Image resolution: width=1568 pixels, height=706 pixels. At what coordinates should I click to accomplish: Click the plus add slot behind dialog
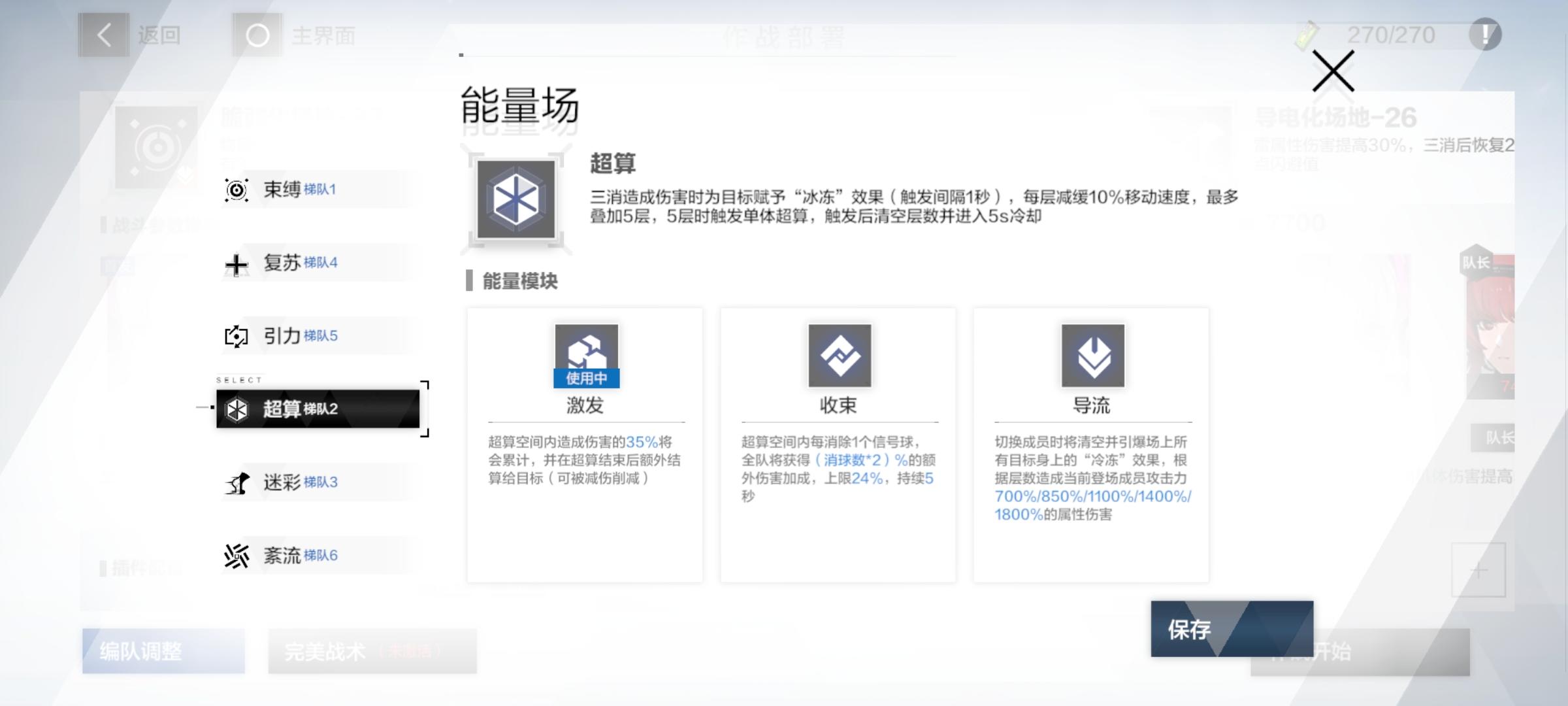[1478, 570]
